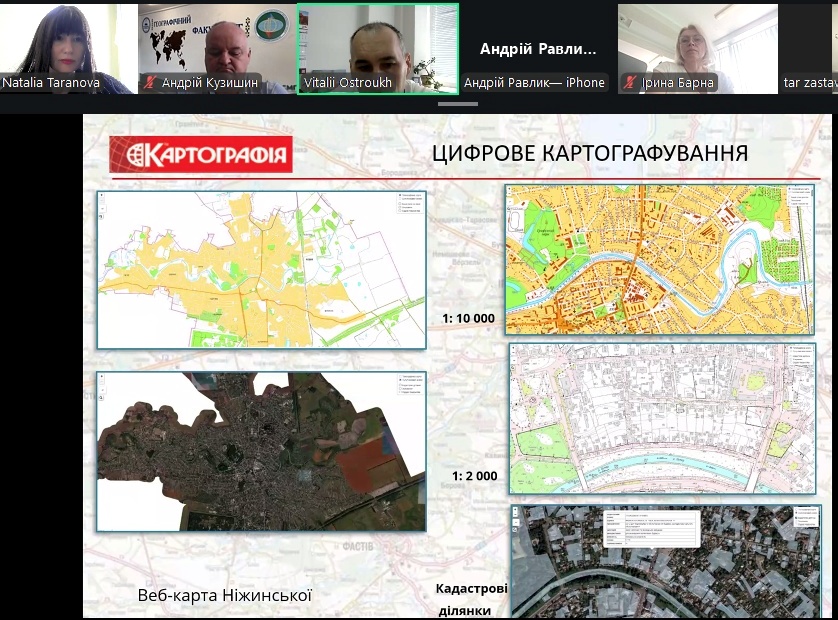838x620 pixels.
Task: Click the parcel info popup on cadastral map
Action: (651, 529)
